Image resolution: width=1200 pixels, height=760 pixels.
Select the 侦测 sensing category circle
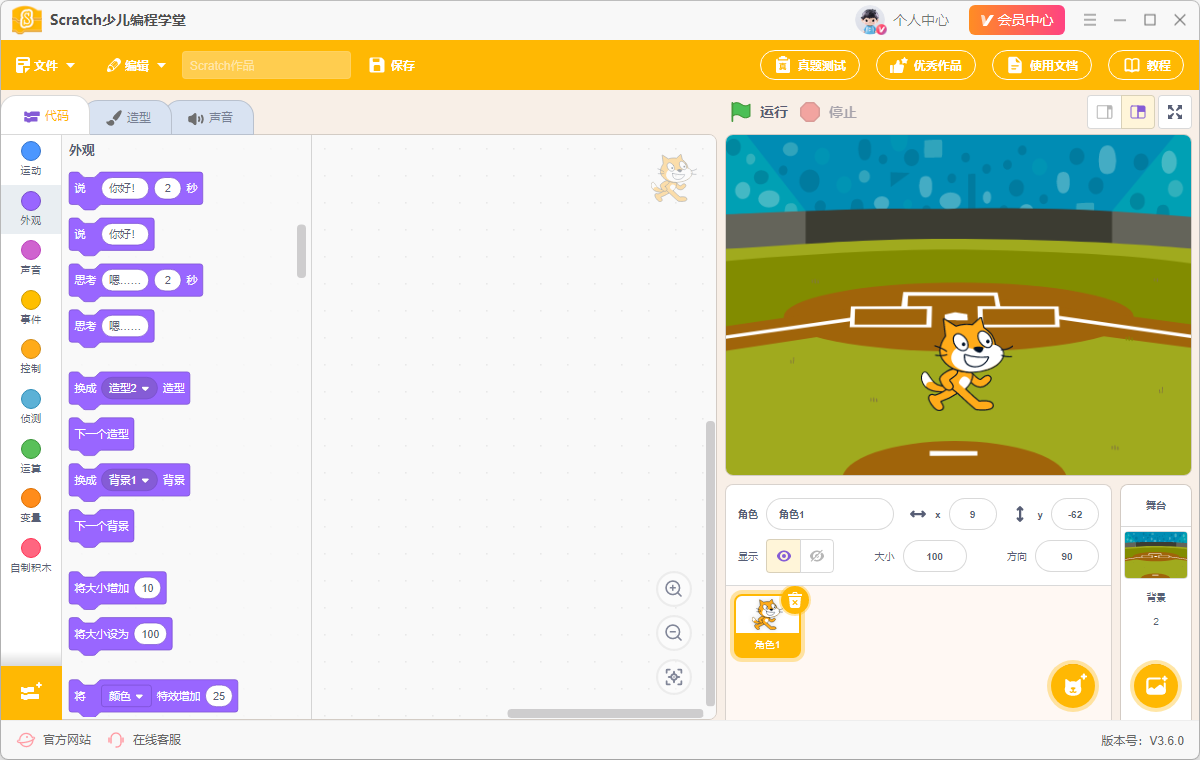point(31,399)
